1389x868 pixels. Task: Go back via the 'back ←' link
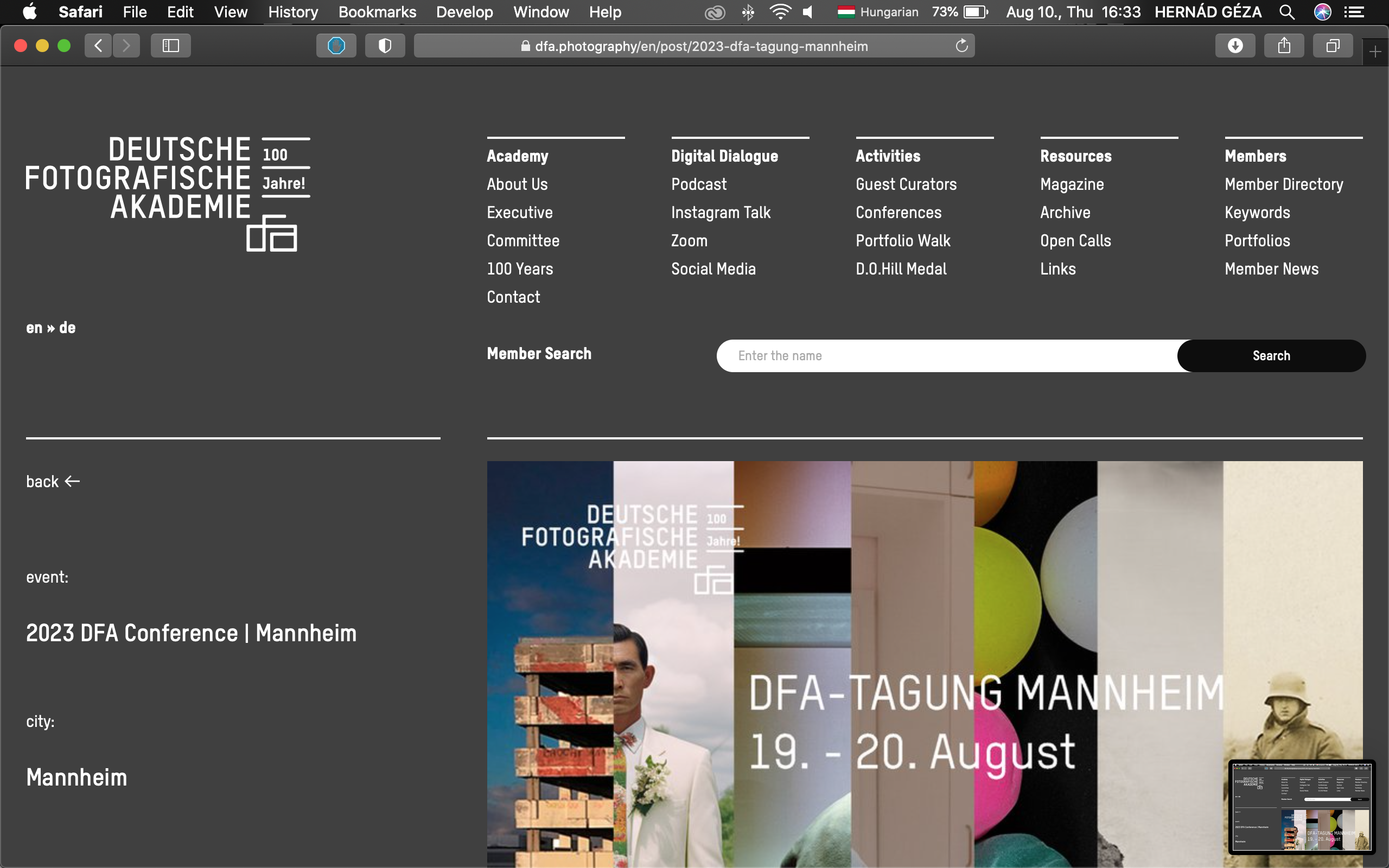click(x=53, y=482)
